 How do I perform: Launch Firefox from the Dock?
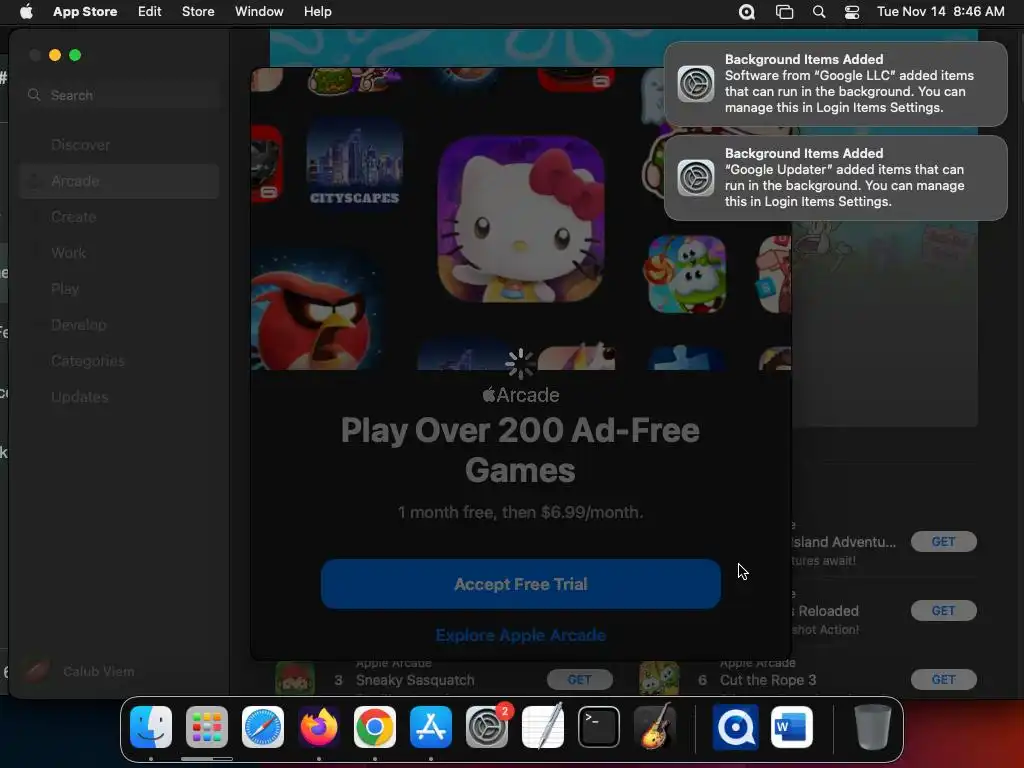(x=319, y=727)
